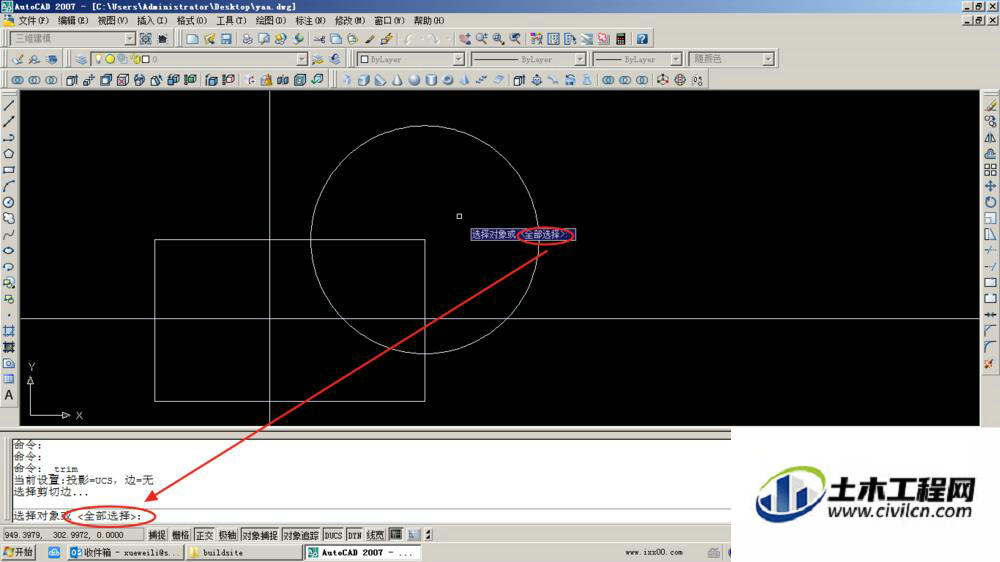The image size is (1000, 562).
Task: Switch to buildsite folder taskbar button
Action: pyautogui.click(x=244, y=552)
